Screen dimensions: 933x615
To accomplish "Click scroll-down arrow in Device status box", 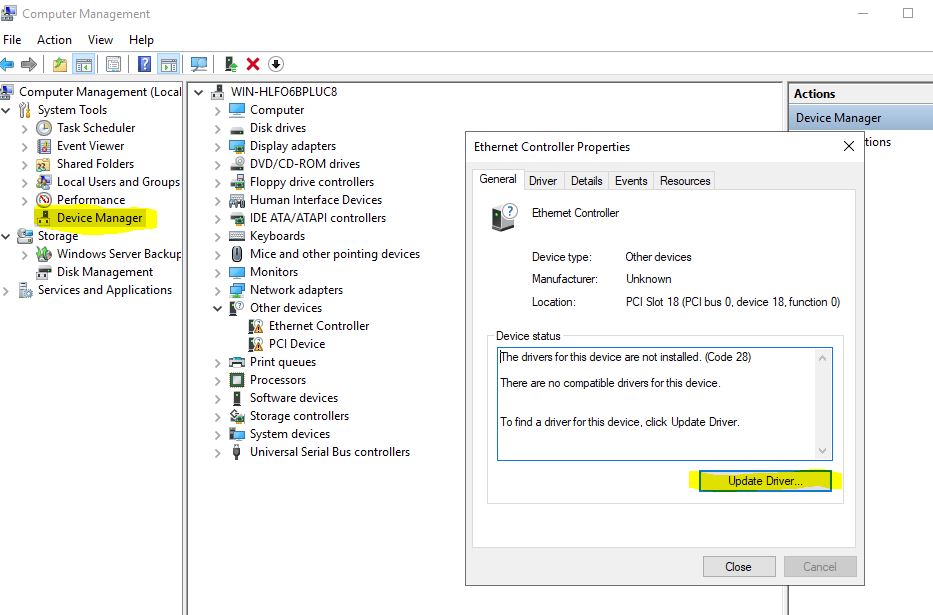I will coord(822,451).
